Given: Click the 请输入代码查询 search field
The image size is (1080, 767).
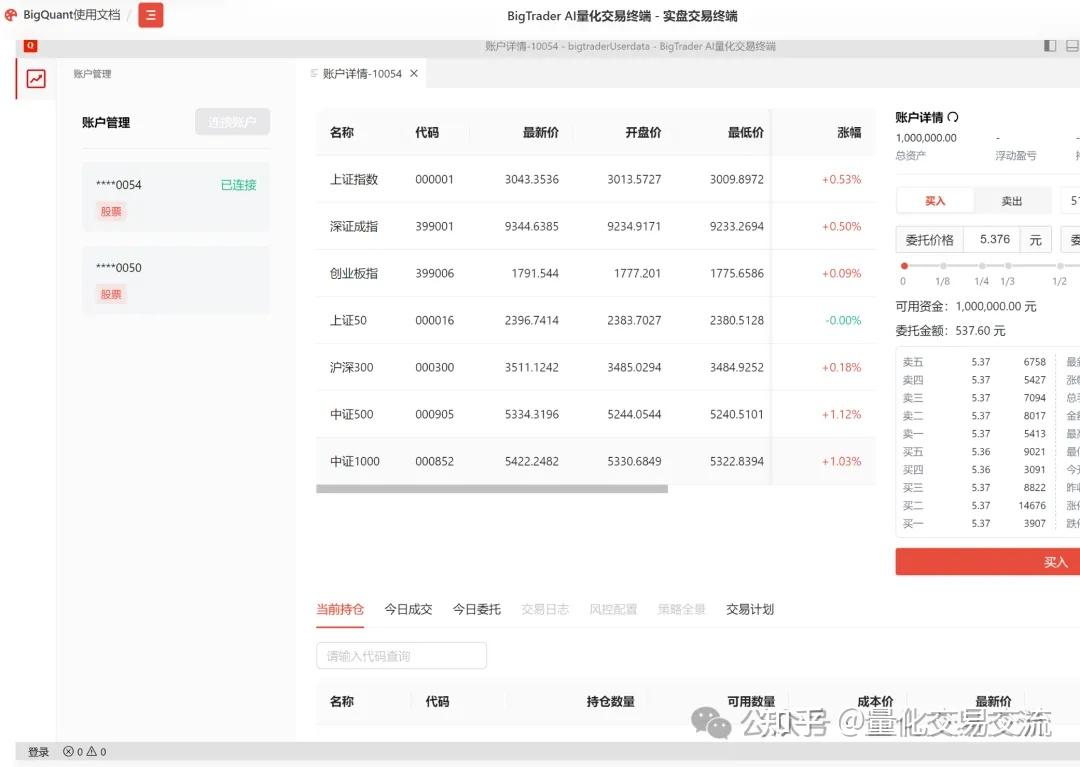Looking at the screenshot, I should (x=400, y=655).
